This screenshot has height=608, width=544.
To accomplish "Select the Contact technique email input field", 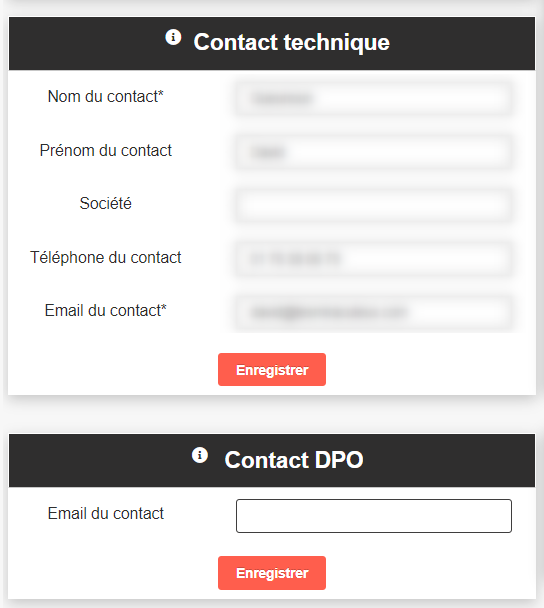I will 373,312.
